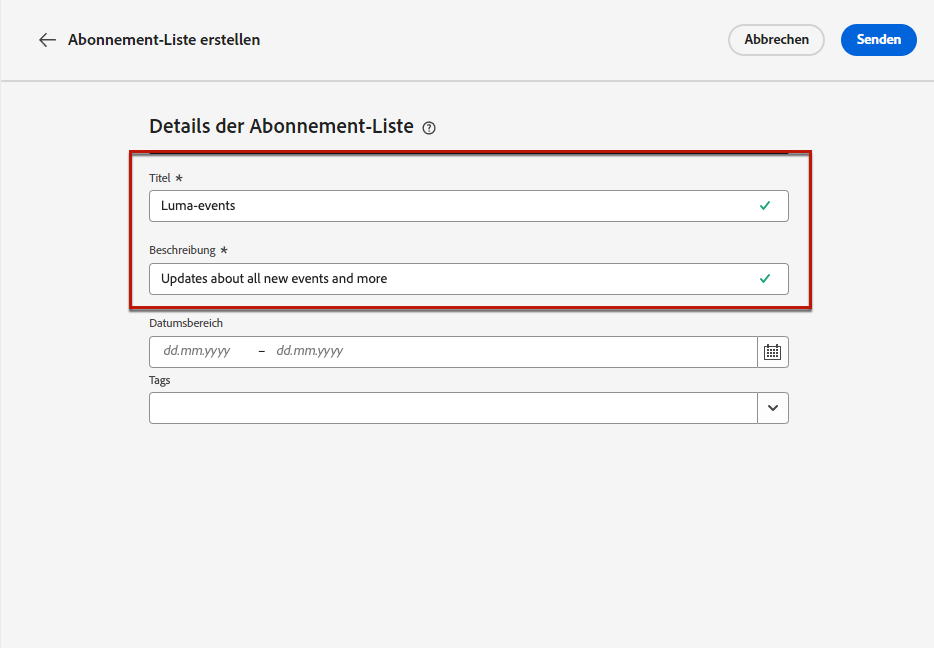Viewport: 934px width, 648px height.
Task: Click into the Beschreibung text field
Action: pyautogui.click(x=469, y=279)
